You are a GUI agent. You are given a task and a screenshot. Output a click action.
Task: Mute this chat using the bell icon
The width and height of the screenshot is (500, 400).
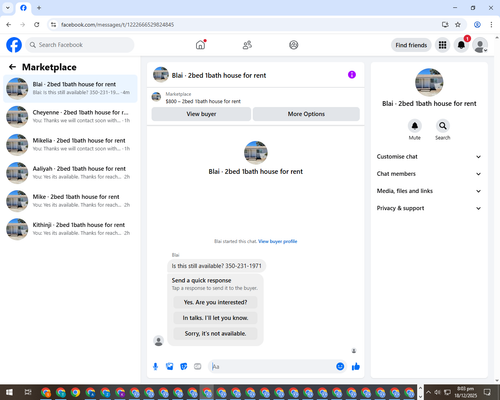415,126
